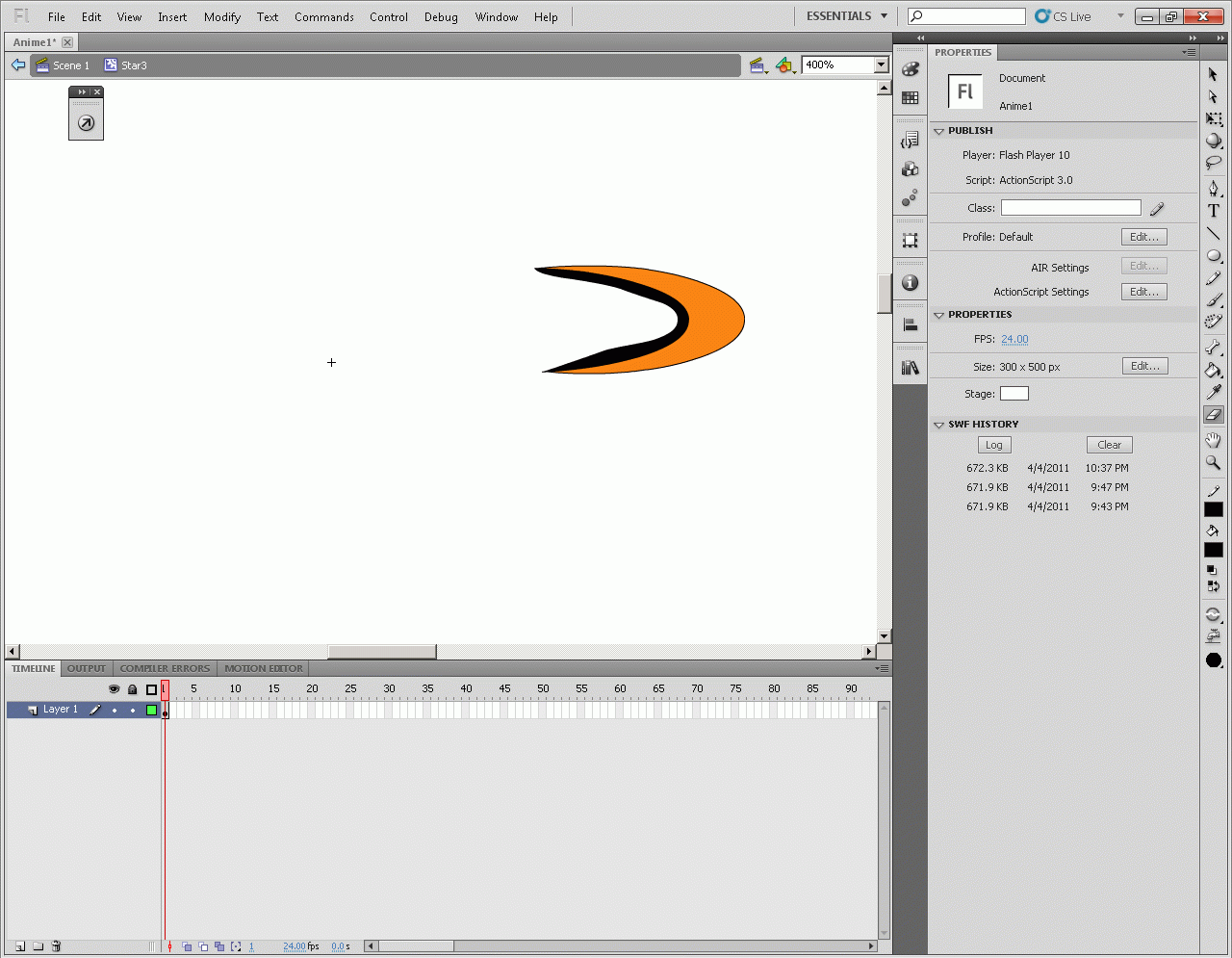Select the Lasso tool
The height and width of the screenshot is (958, 1232).
(x=1213, y=163)
